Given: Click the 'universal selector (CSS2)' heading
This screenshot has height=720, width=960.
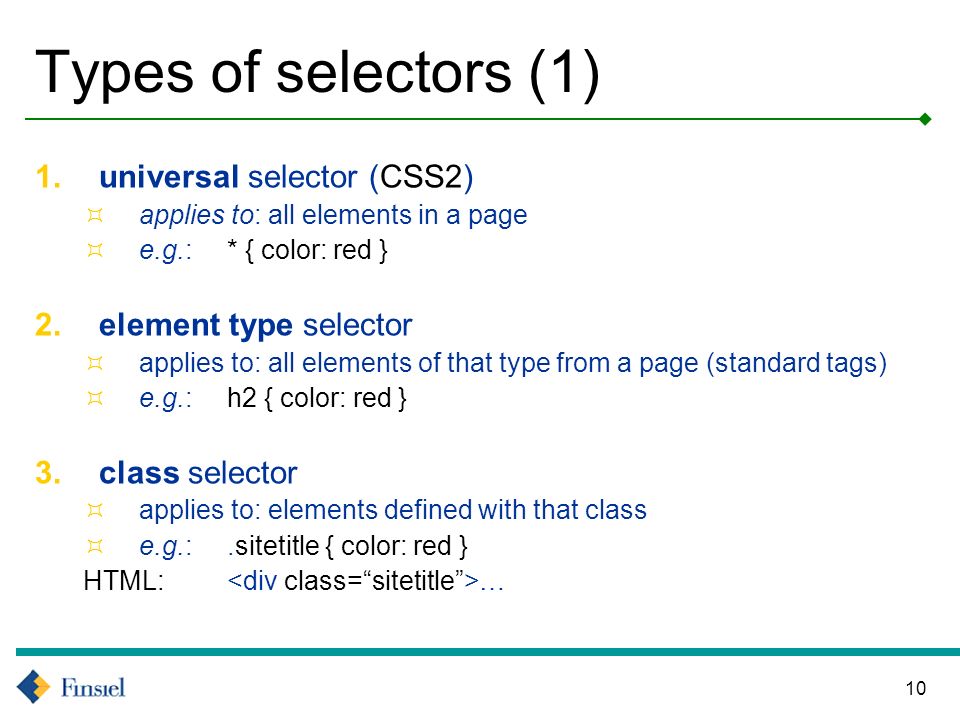Looking at the screenshot, I should (286, 178).
